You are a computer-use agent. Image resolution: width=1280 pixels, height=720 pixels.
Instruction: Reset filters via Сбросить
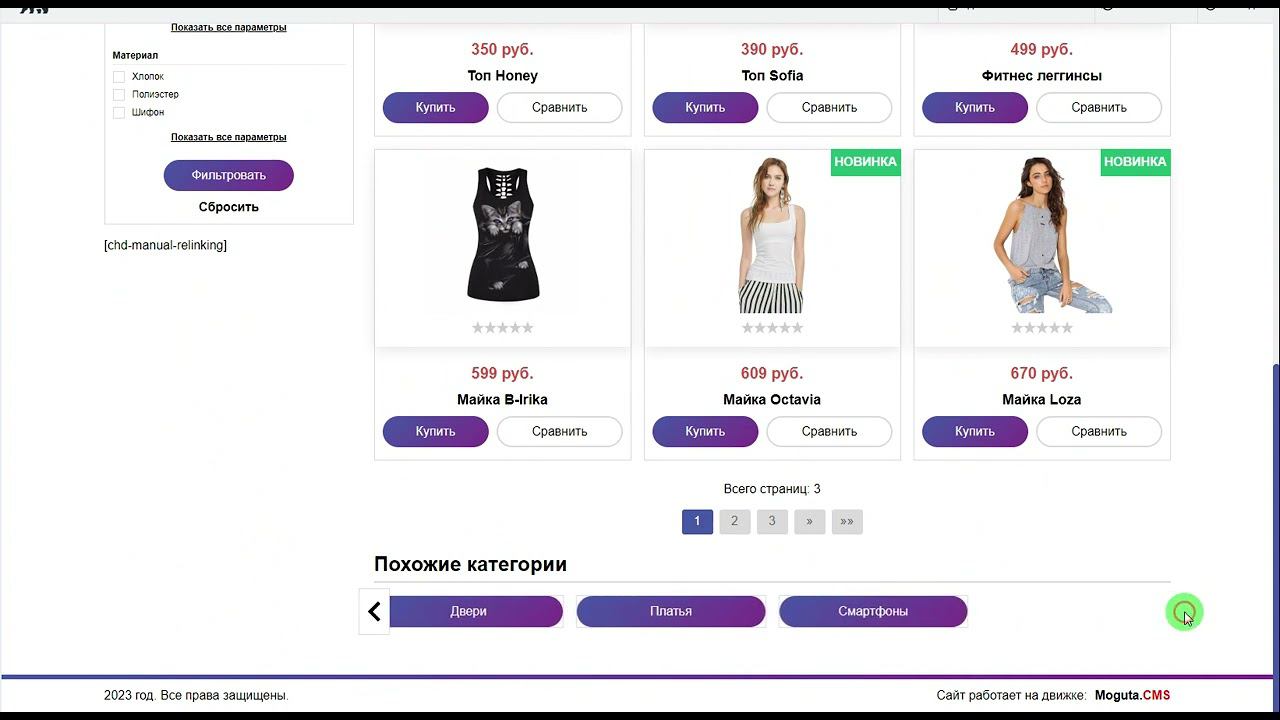click(229, 207)
